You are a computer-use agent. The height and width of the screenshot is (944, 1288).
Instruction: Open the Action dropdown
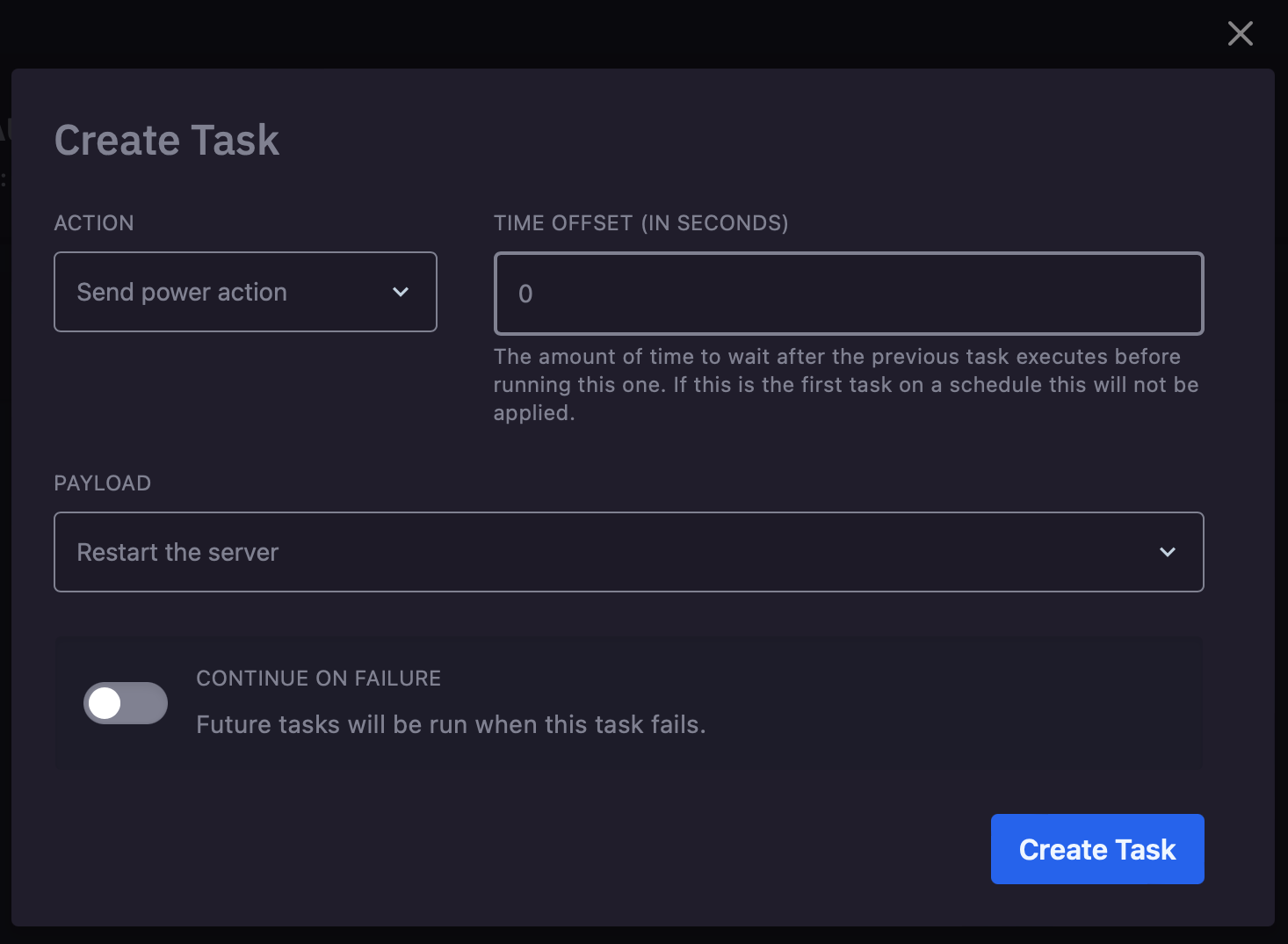coord(245,292)
